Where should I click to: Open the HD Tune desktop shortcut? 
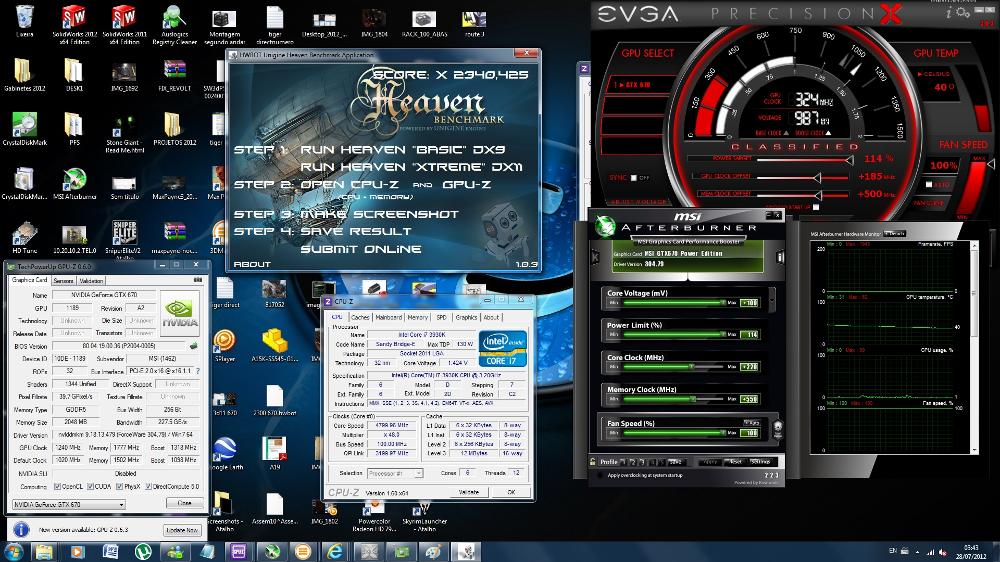[x=24, y=237]
